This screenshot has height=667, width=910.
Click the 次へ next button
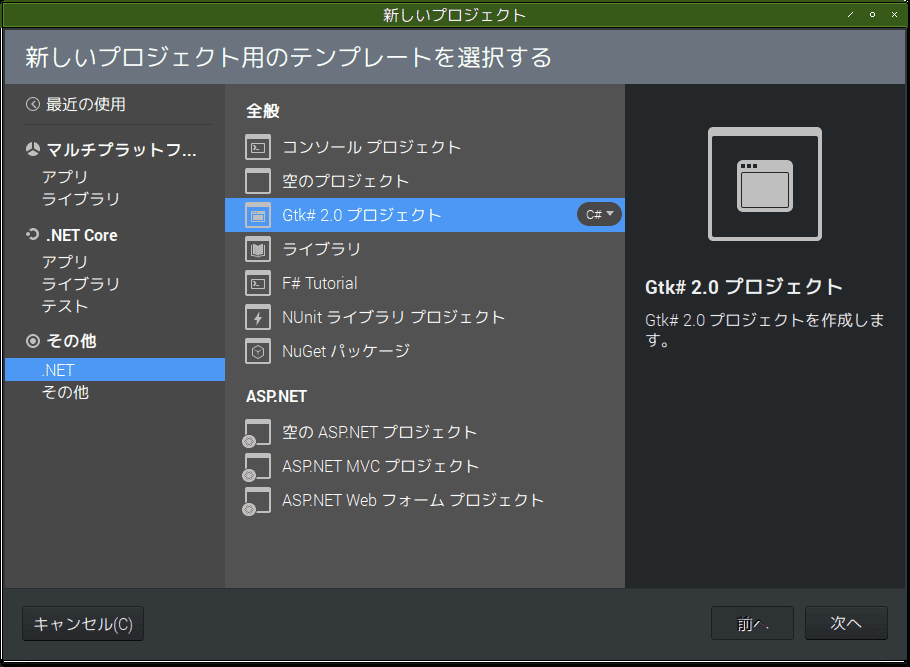pyautogui.click(x=846, y=623)
